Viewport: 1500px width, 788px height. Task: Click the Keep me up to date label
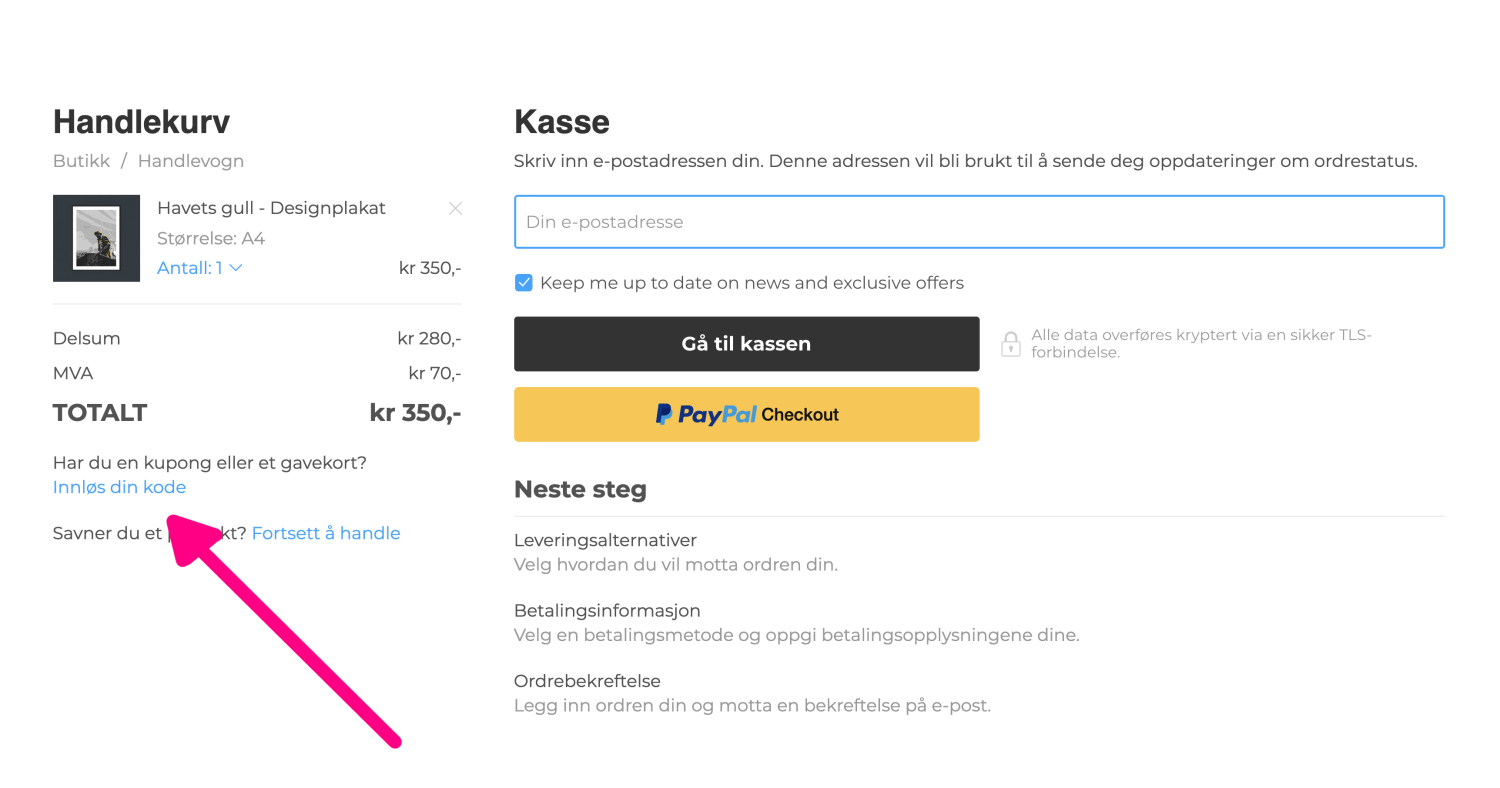click(x=752, y=283)
